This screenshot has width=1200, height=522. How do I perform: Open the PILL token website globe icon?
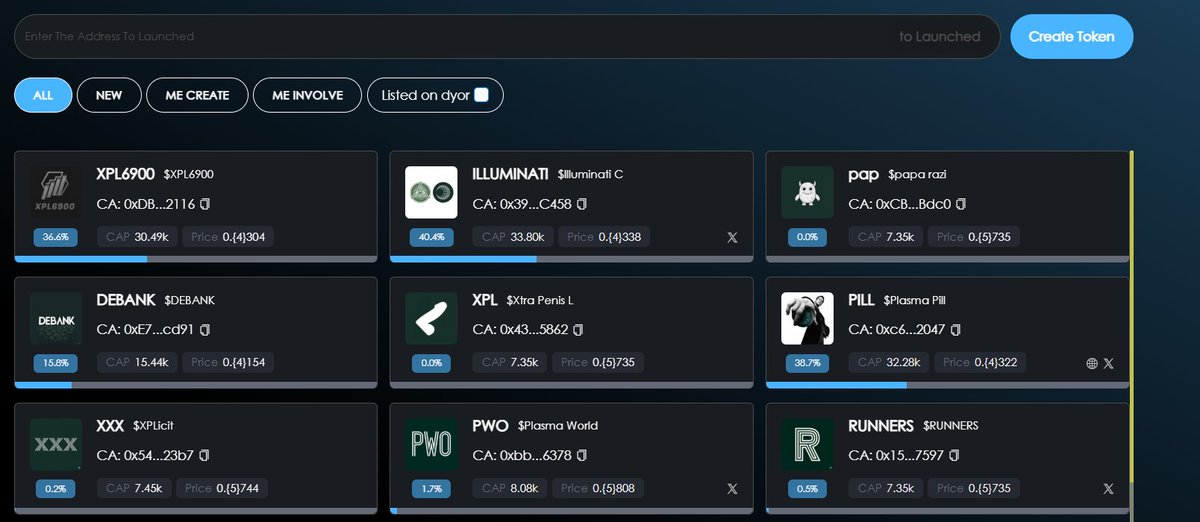(1091, 364)
